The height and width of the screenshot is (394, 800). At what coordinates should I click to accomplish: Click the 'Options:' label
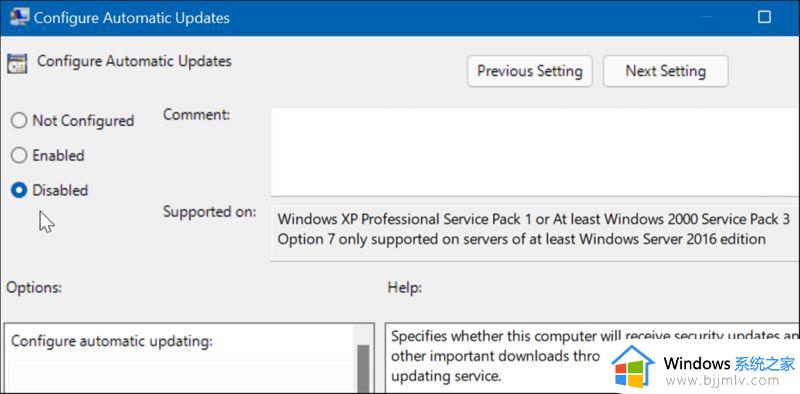[34, 287]
